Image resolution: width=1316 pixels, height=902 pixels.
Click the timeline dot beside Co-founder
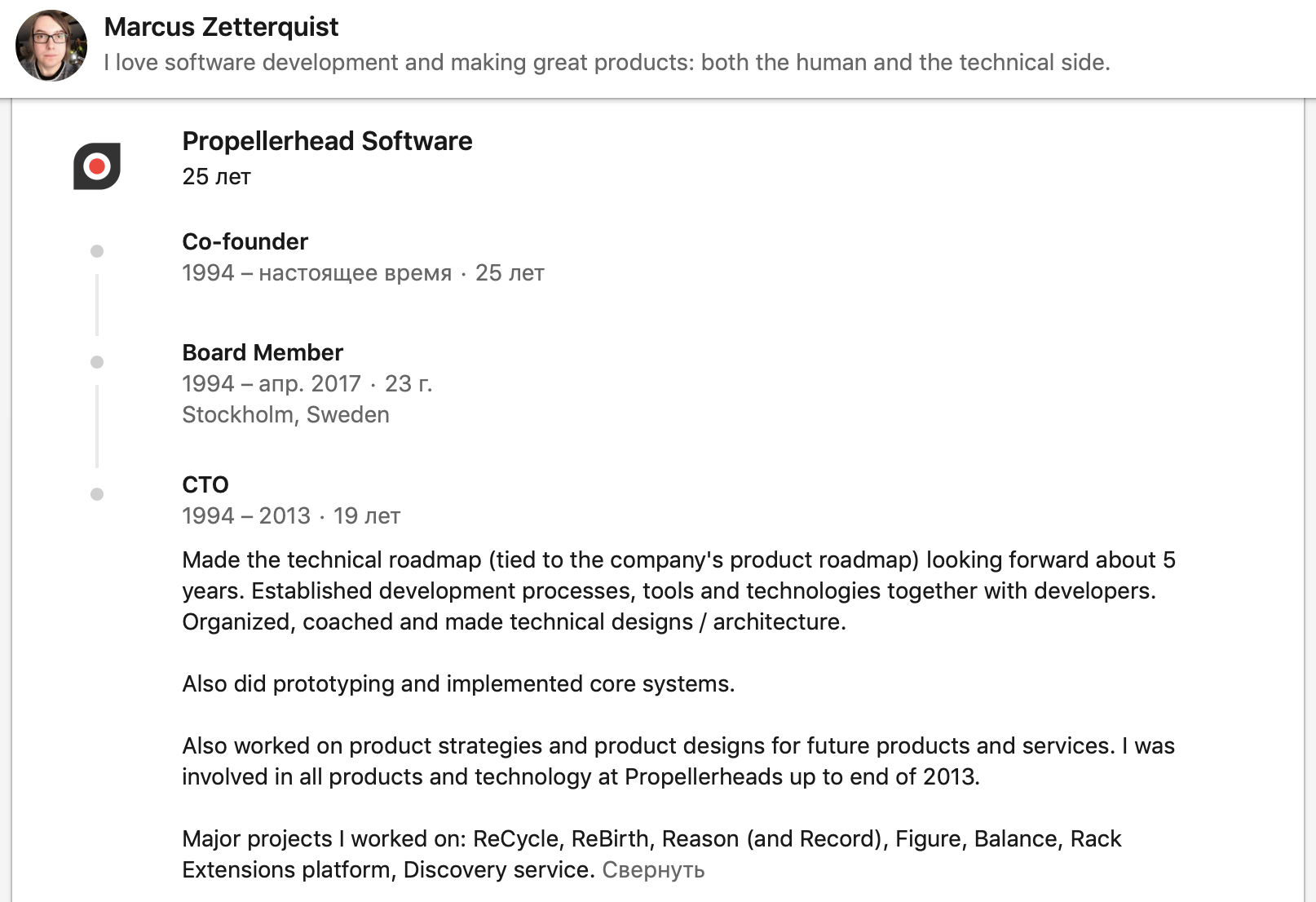pos(97,251)
